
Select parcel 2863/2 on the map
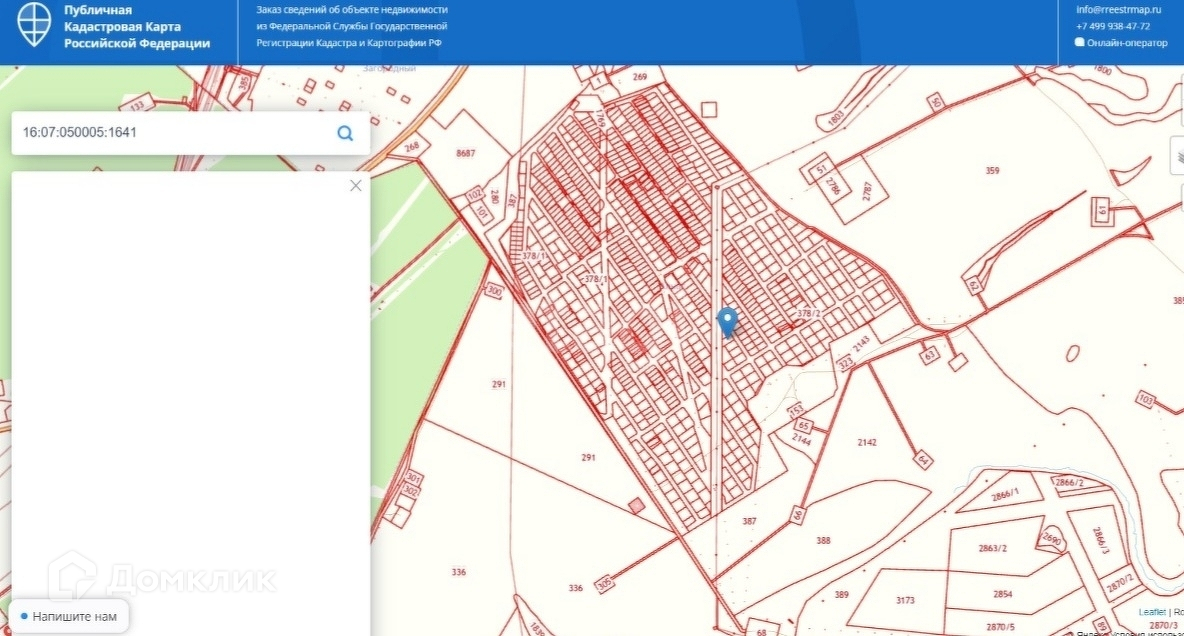tap(993, 548)
